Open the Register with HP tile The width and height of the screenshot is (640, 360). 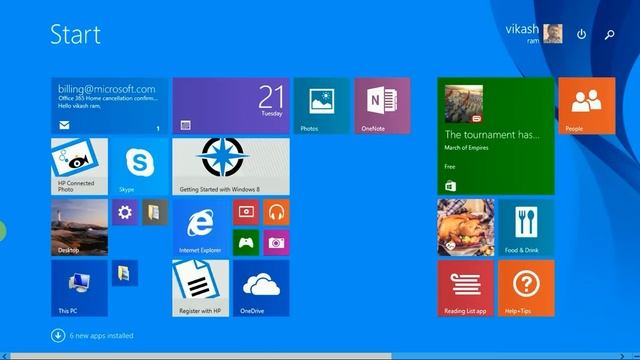pos(200,288)
